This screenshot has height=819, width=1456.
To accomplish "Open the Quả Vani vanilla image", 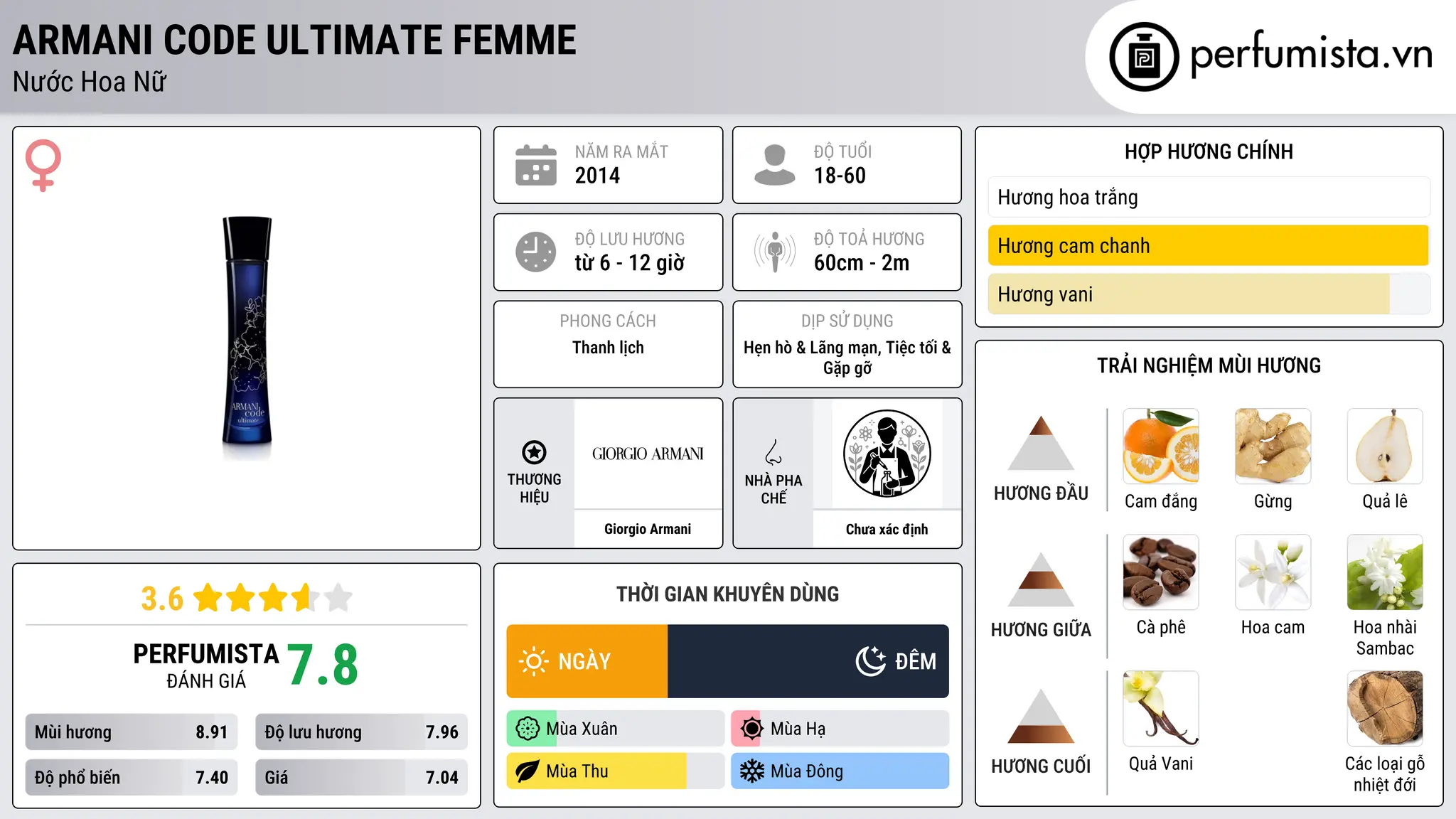I will click(1161, 709).
